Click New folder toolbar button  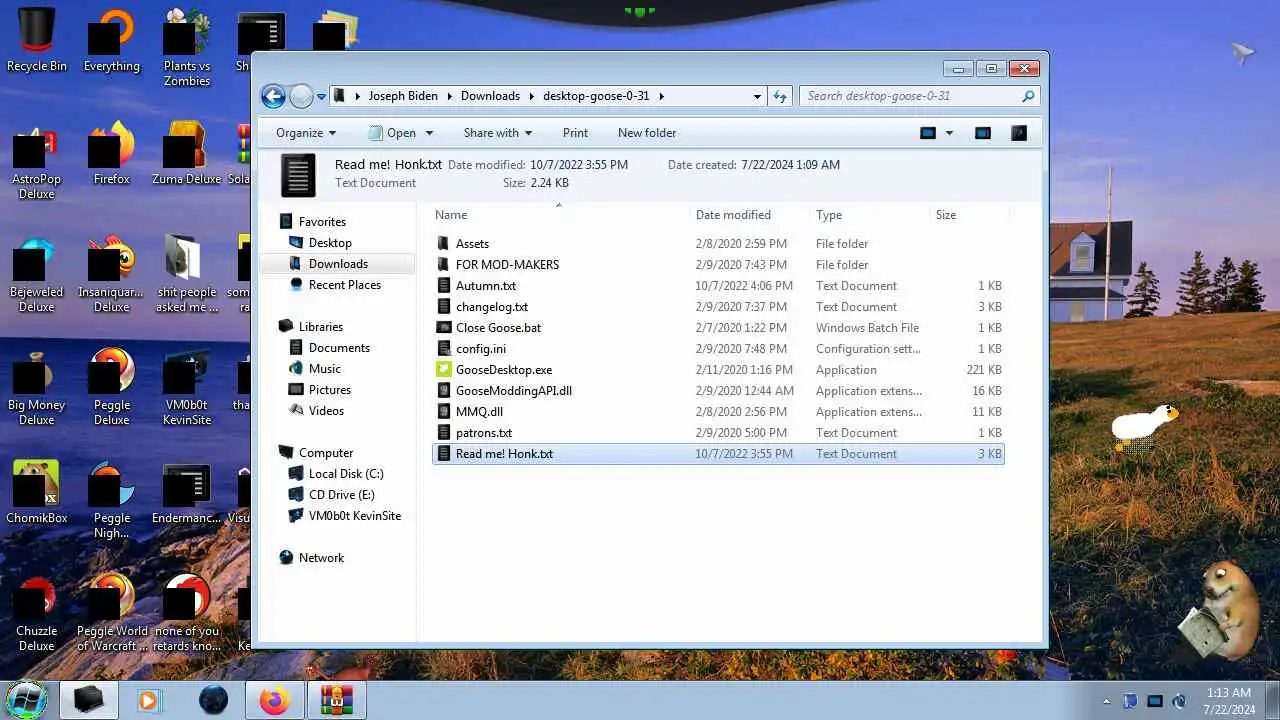click(x=647, y=133)
